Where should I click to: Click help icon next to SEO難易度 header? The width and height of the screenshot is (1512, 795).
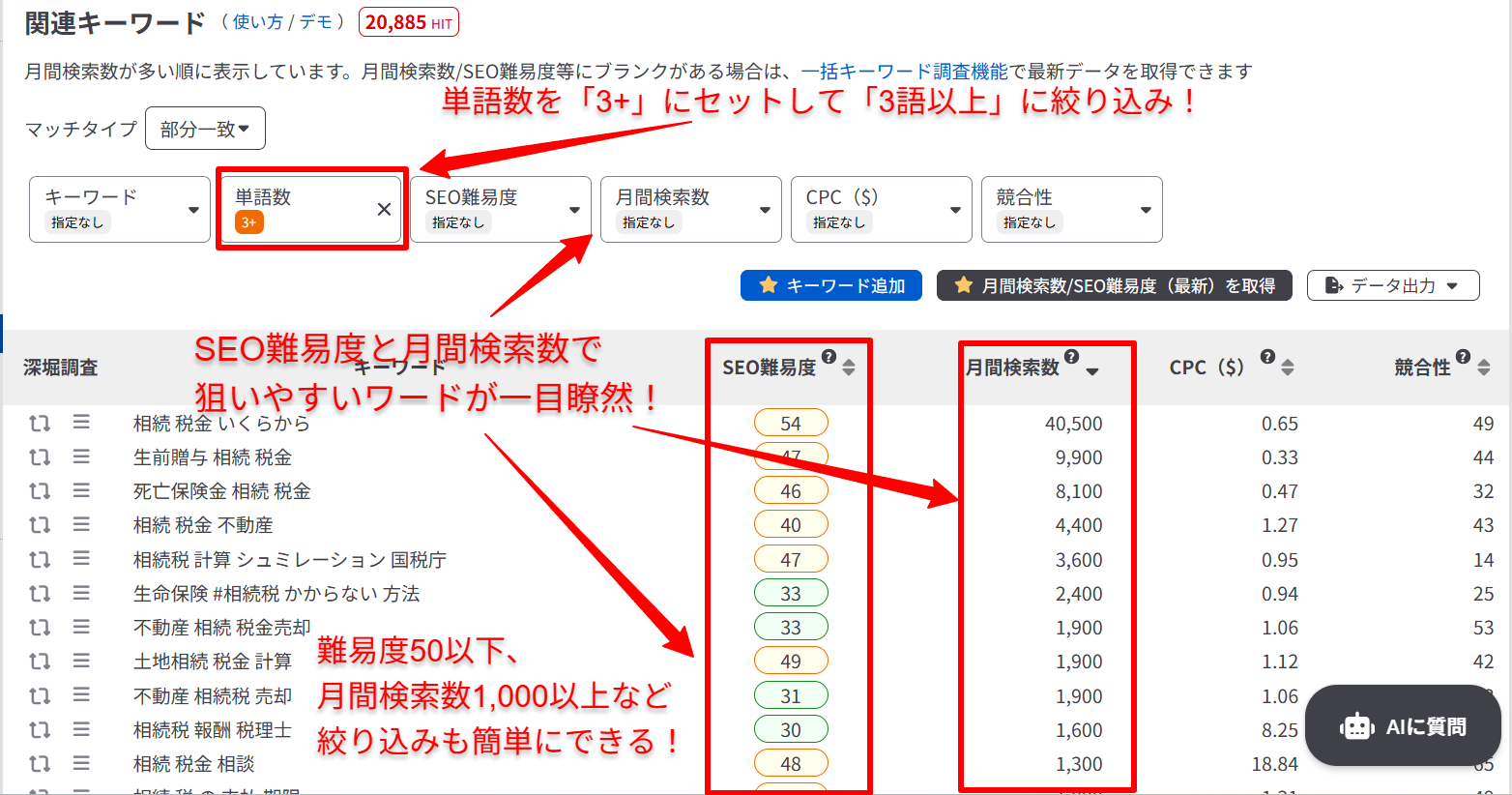point(829,357)
